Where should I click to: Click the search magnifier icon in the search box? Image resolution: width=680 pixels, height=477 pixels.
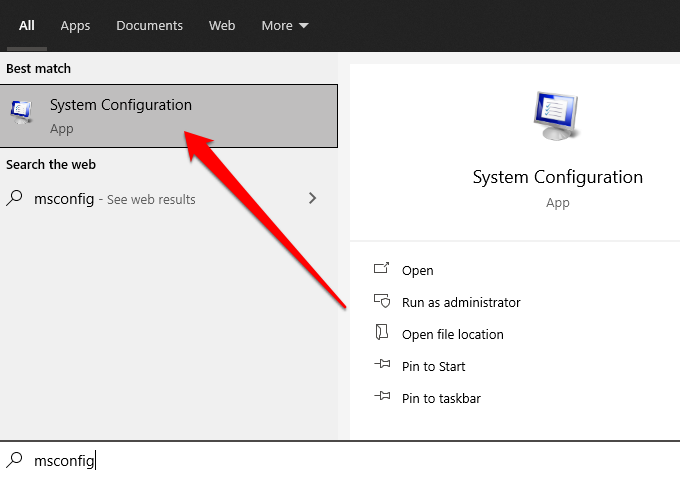[x=15, y=460]
